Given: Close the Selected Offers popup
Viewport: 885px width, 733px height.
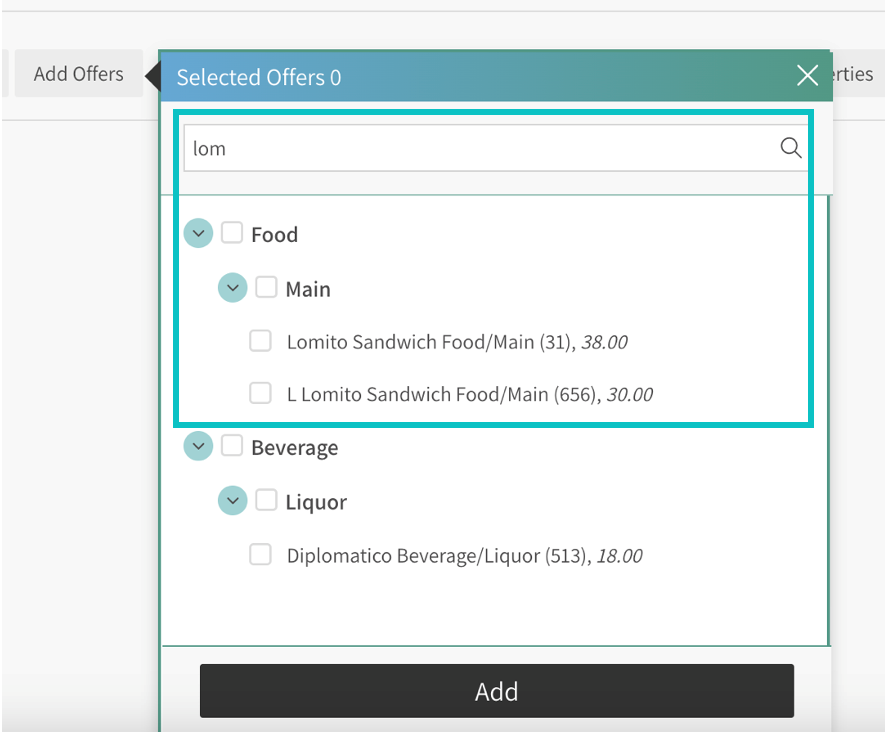Looking at the screenshot, I should (807, 75).
